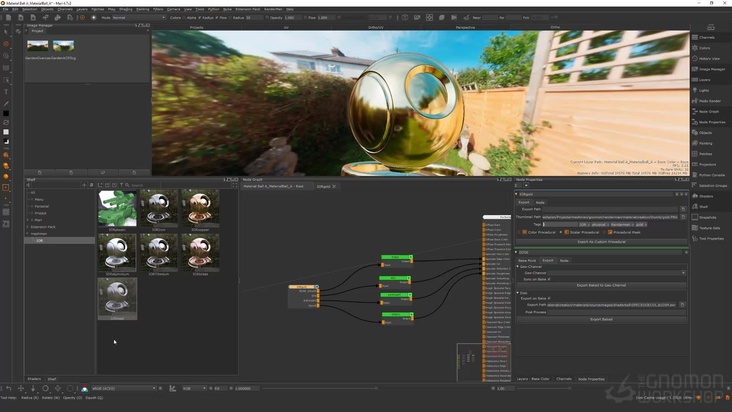Select the white background color swatch
Image resolution: width=732 pixels, height=412 pixels.
click(x=6, y=132)
